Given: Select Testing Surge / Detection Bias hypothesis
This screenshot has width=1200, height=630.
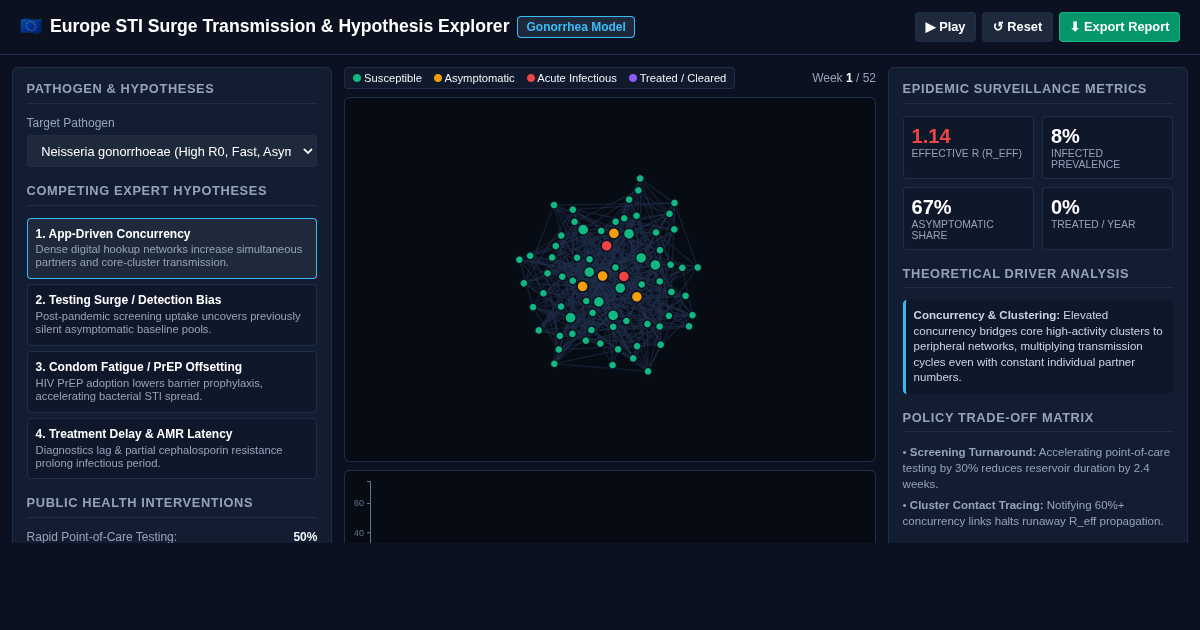Looking at the screenshot, I should 172,315.
